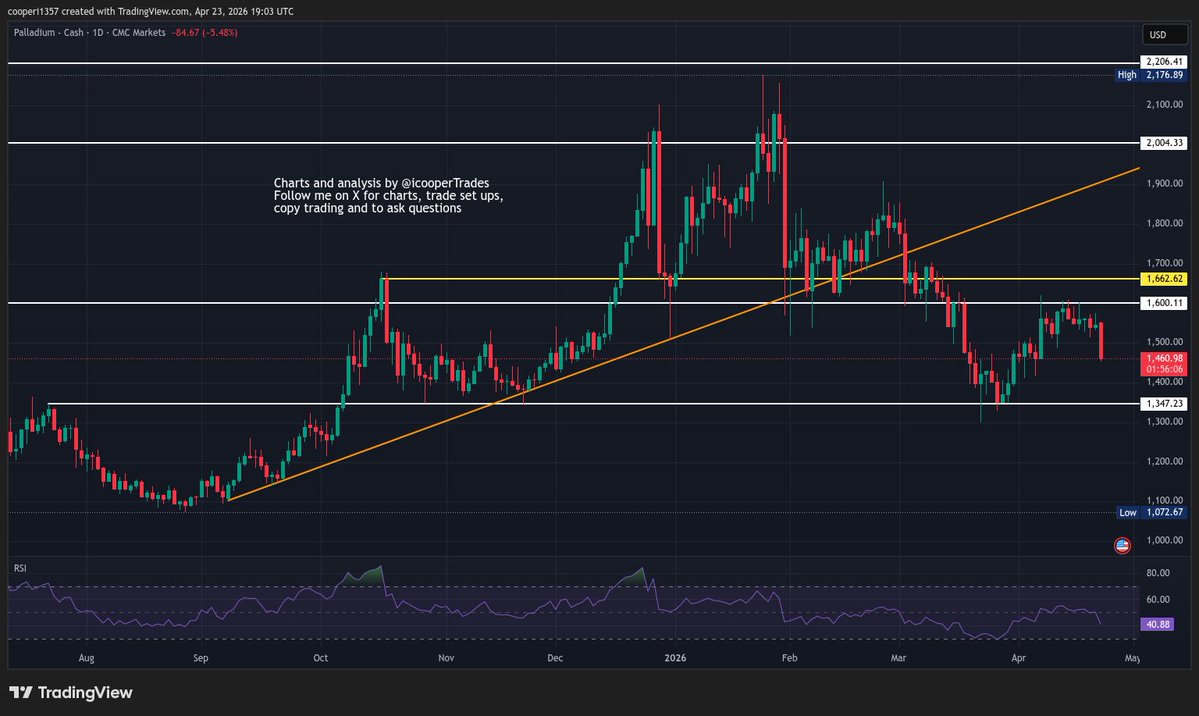
Task: Select the yellow 1,662.62 resistance label
Action: pos(1165,281)
